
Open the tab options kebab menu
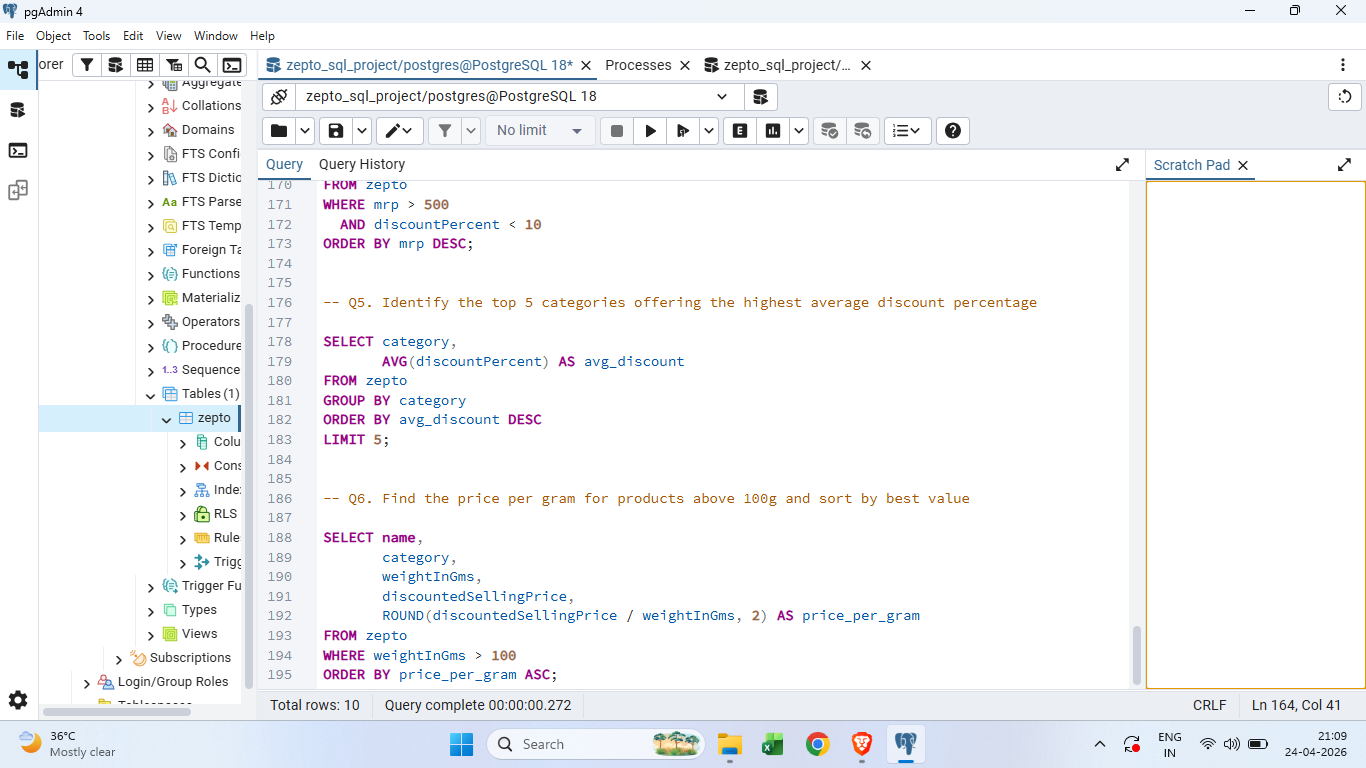pyautogui.click(x=1343, y=65)
